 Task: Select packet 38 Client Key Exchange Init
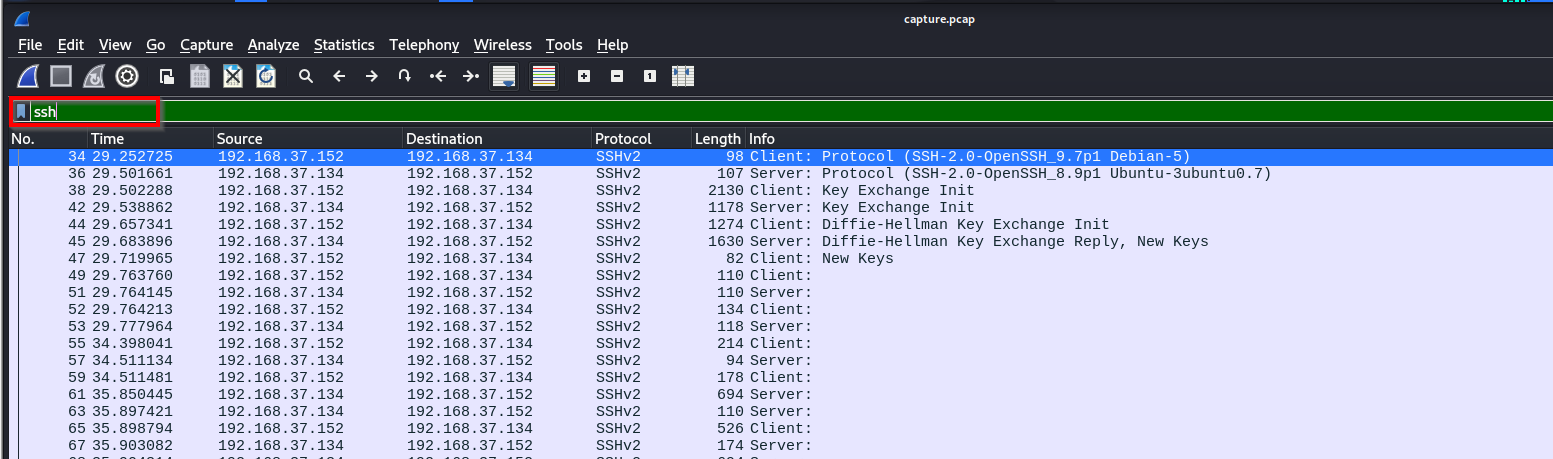tap(781, 191)
